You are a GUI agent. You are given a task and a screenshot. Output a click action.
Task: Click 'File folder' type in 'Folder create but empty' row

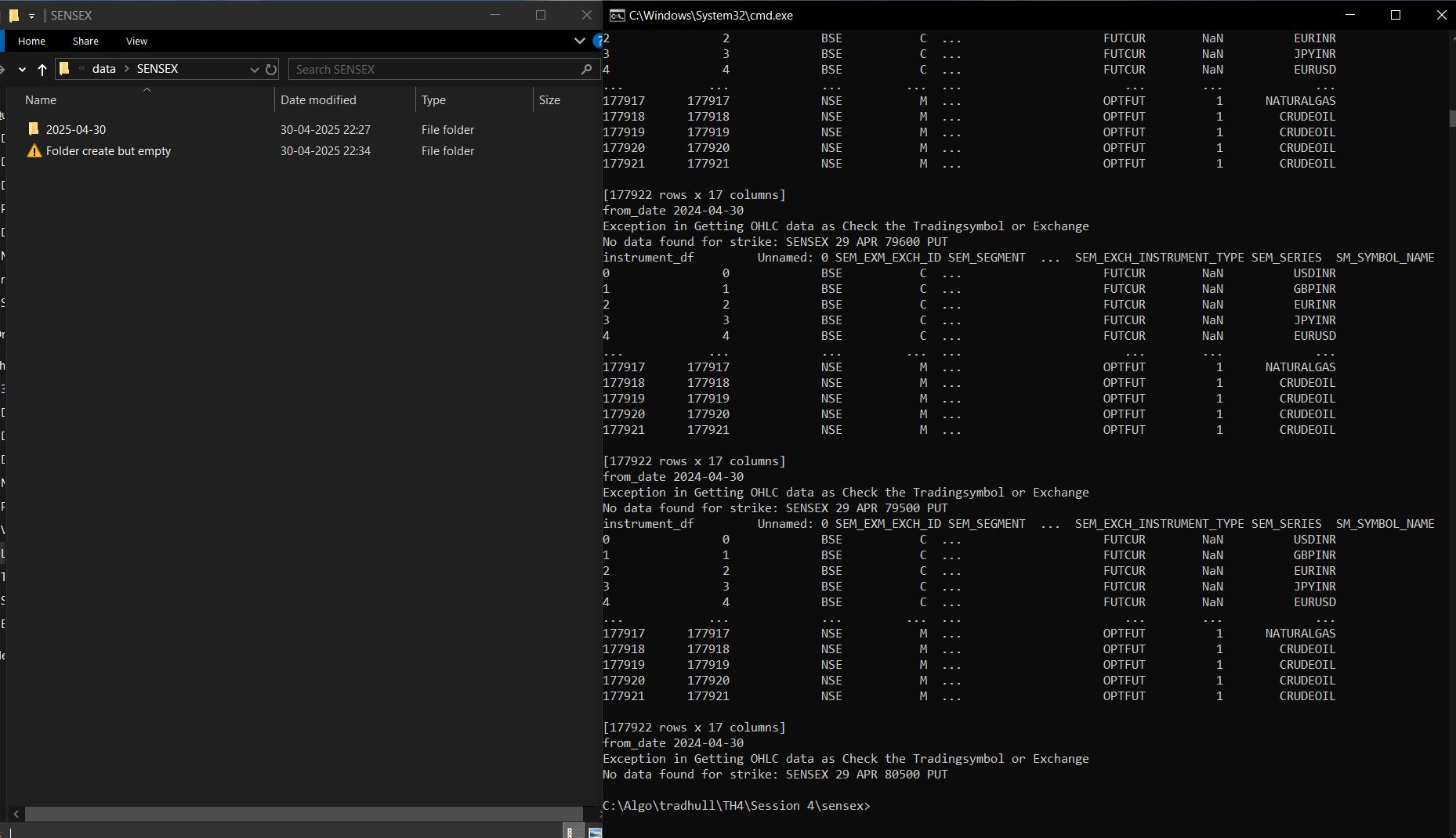tap(447, 150)
